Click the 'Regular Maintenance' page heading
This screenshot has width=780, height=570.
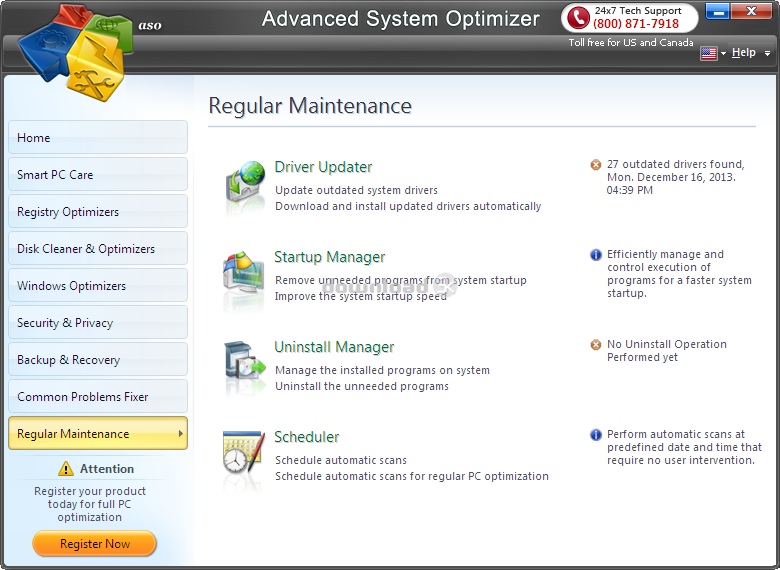[310, 105]
